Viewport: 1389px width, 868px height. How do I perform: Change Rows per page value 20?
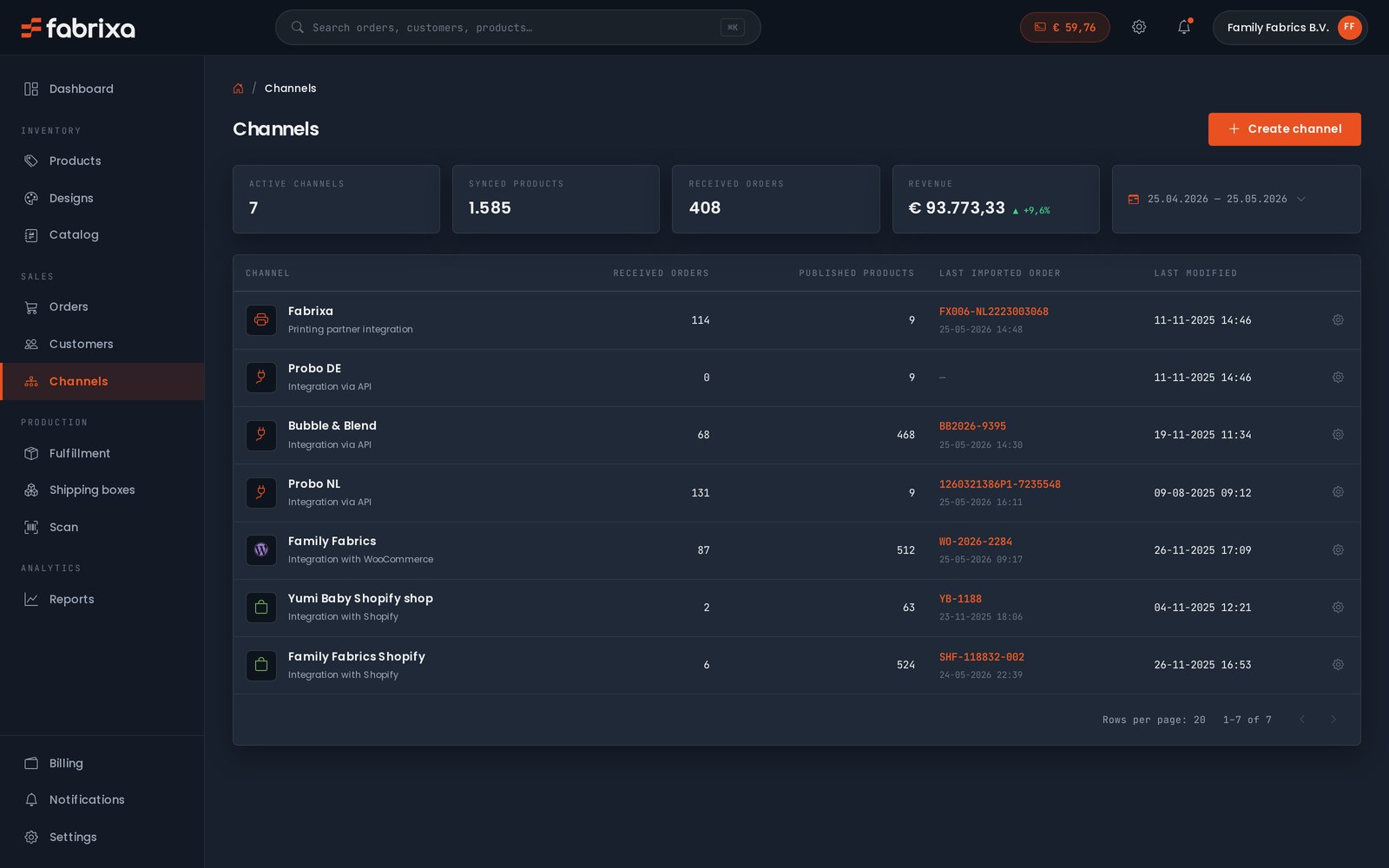pyautogui.click(x=1199, y=720)
